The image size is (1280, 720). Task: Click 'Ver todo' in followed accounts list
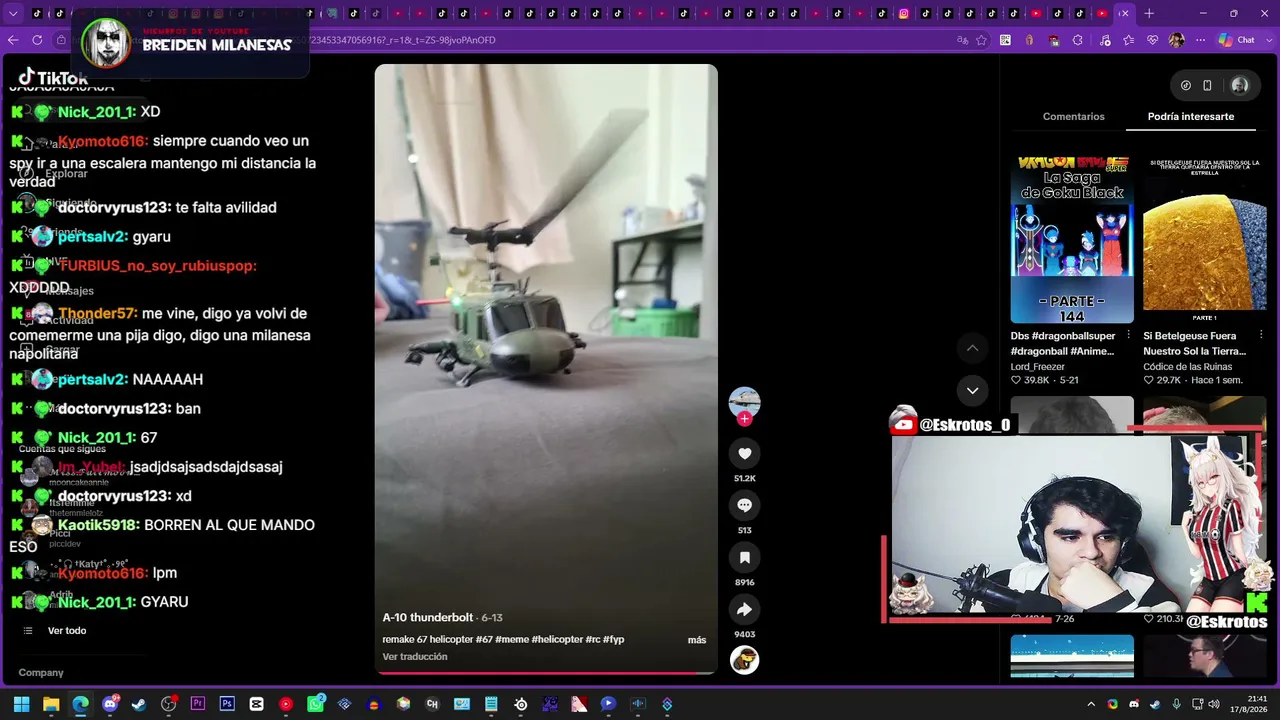click(67, 631)
